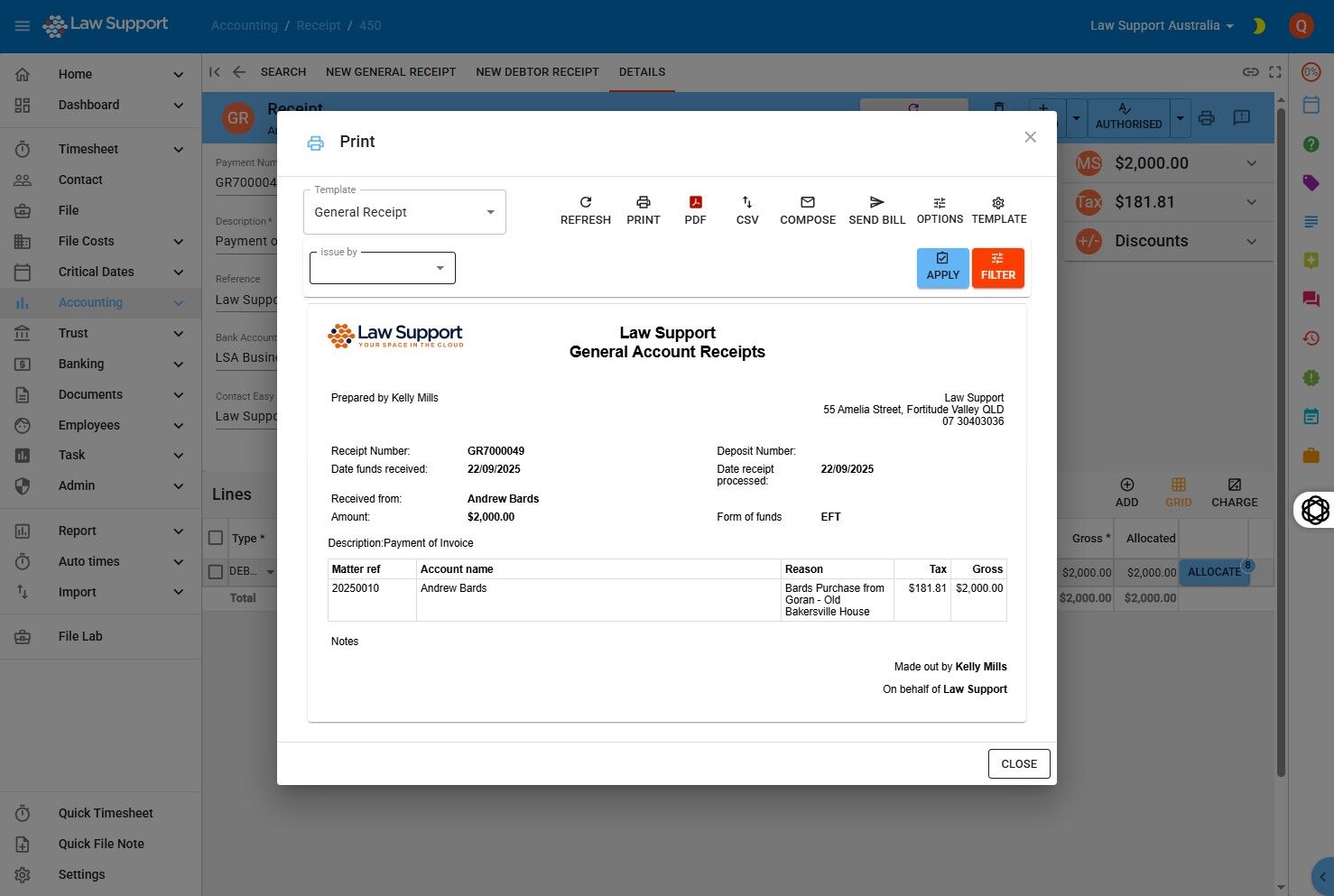Expand the Dashboard sidebar section
The image size is (1334, 896).
point(100,105)
